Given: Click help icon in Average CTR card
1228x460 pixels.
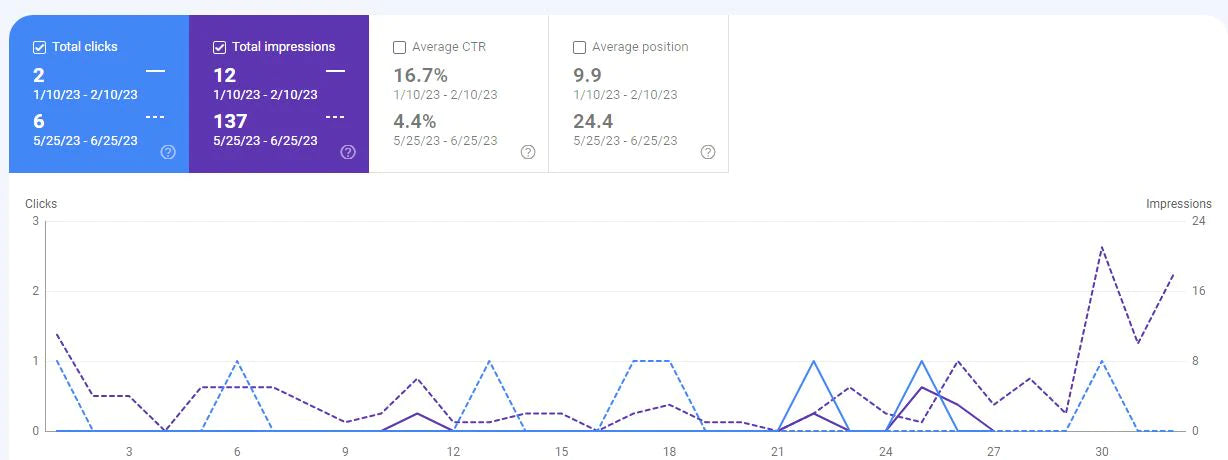Looking at the screenshot, I should point(528,152).
